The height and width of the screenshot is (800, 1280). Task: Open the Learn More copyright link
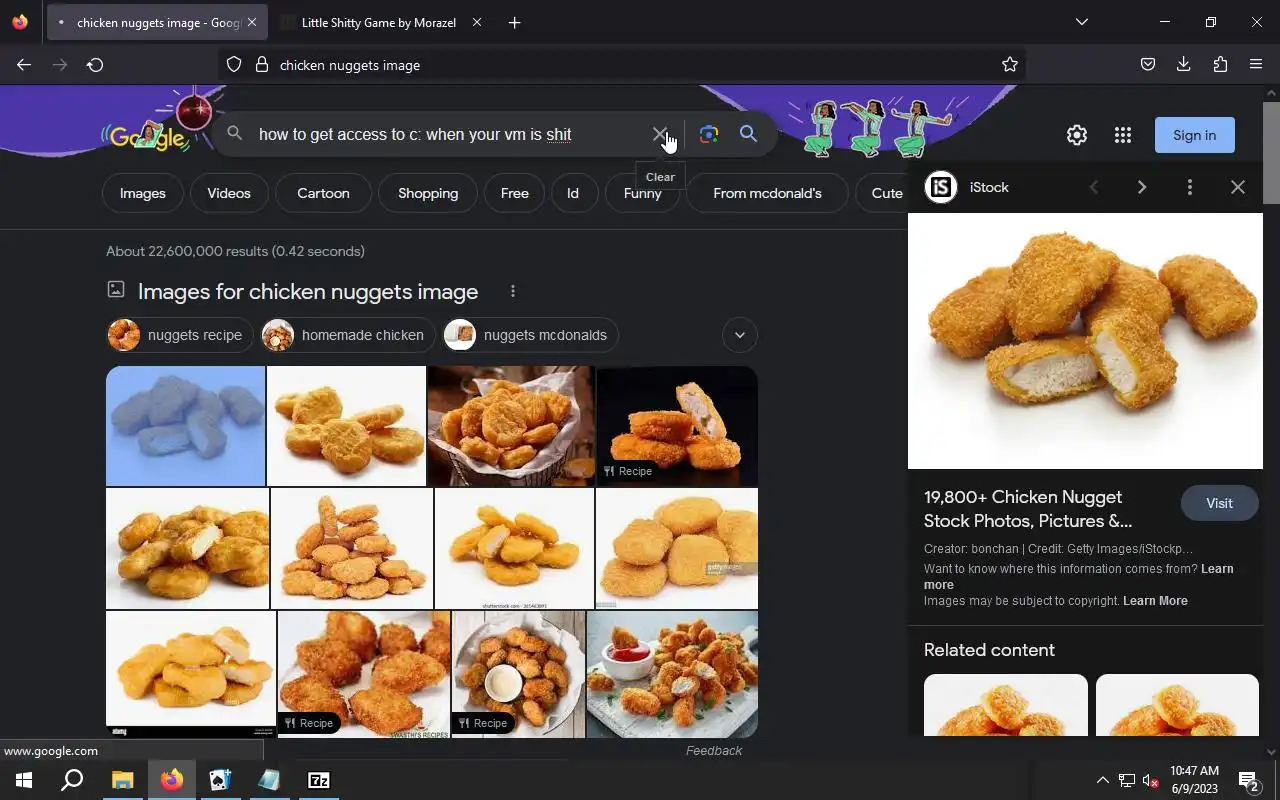pyautogui.click(x=1155, y=601)
